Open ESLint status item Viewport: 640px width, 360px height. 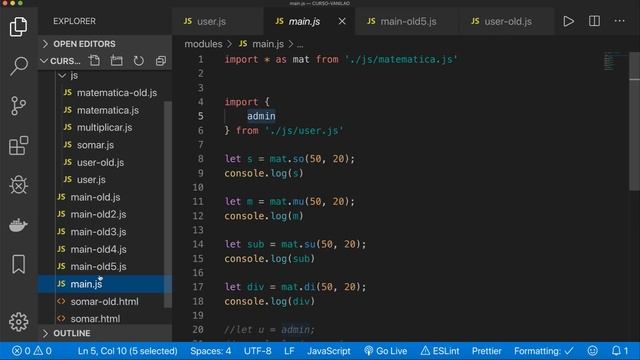pyautogui.click(x=440, y=351)
